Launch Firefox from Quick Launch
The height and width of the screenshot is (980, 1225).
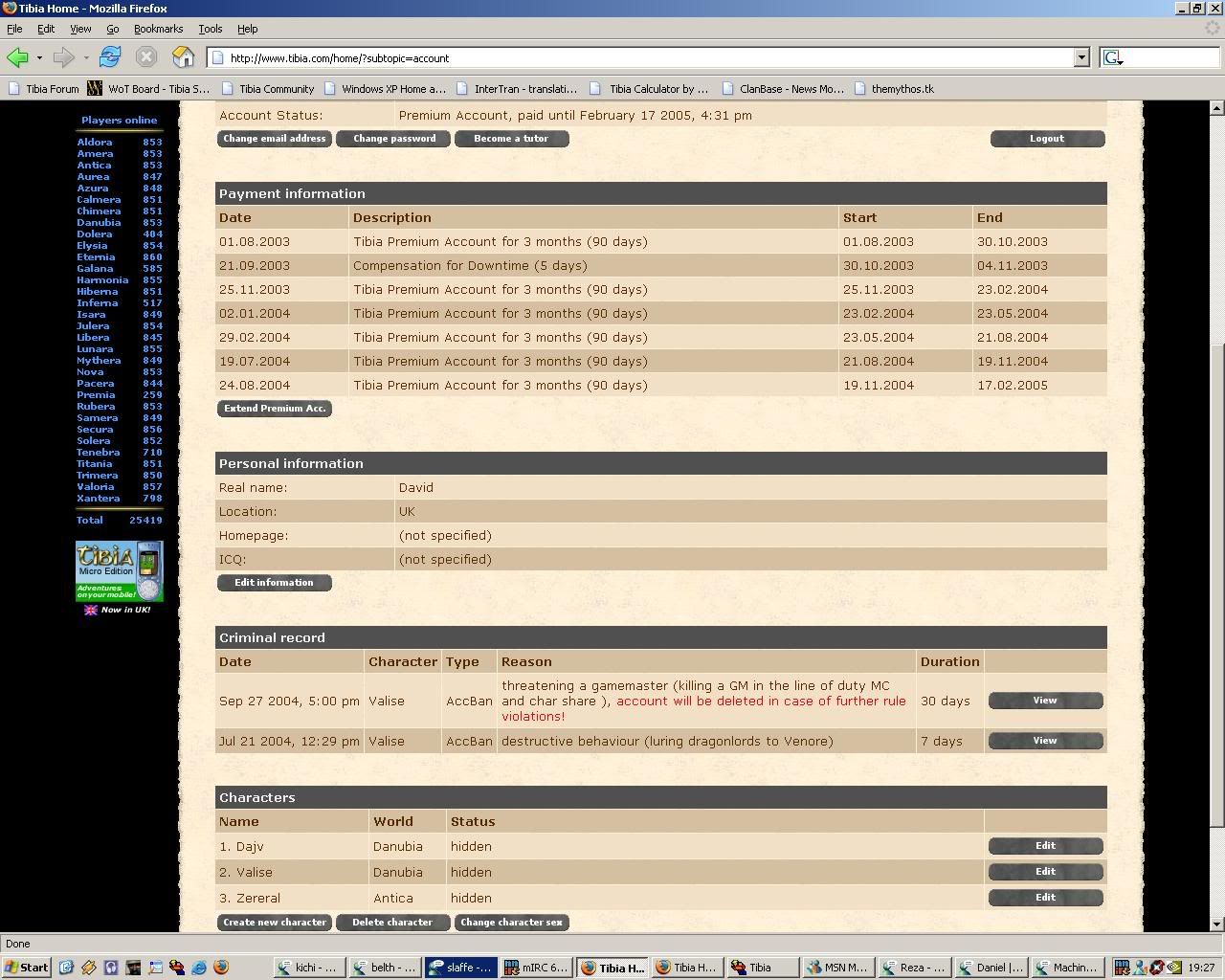[x=221, y=968]
